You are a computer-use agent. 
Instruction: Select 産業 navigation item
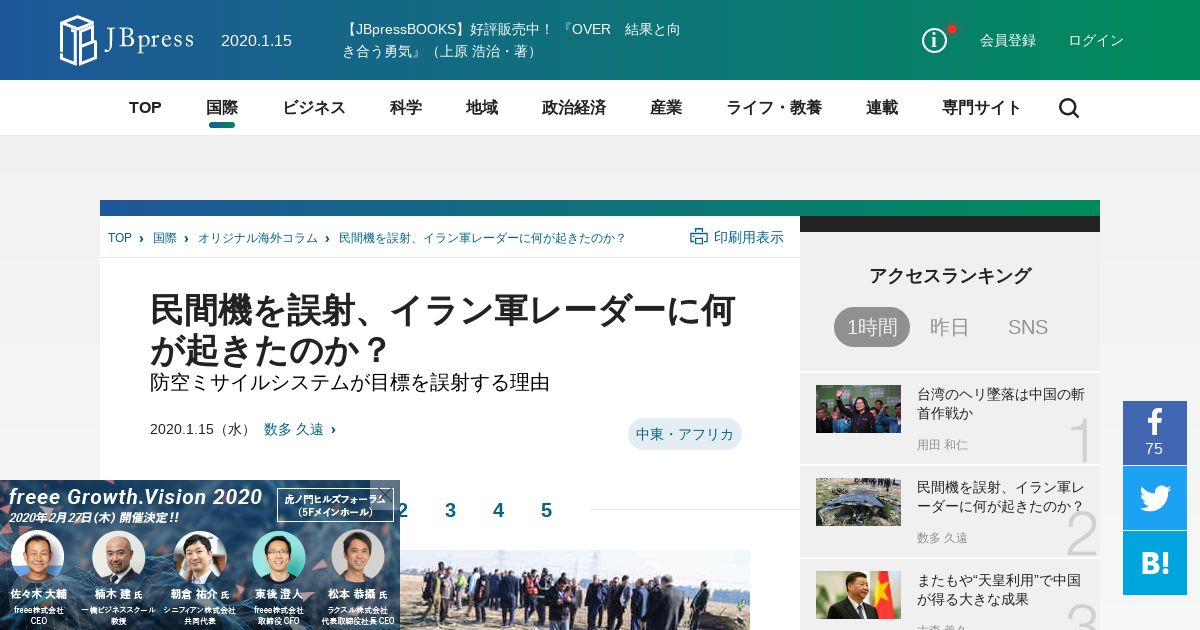click(x=666, y=108)
